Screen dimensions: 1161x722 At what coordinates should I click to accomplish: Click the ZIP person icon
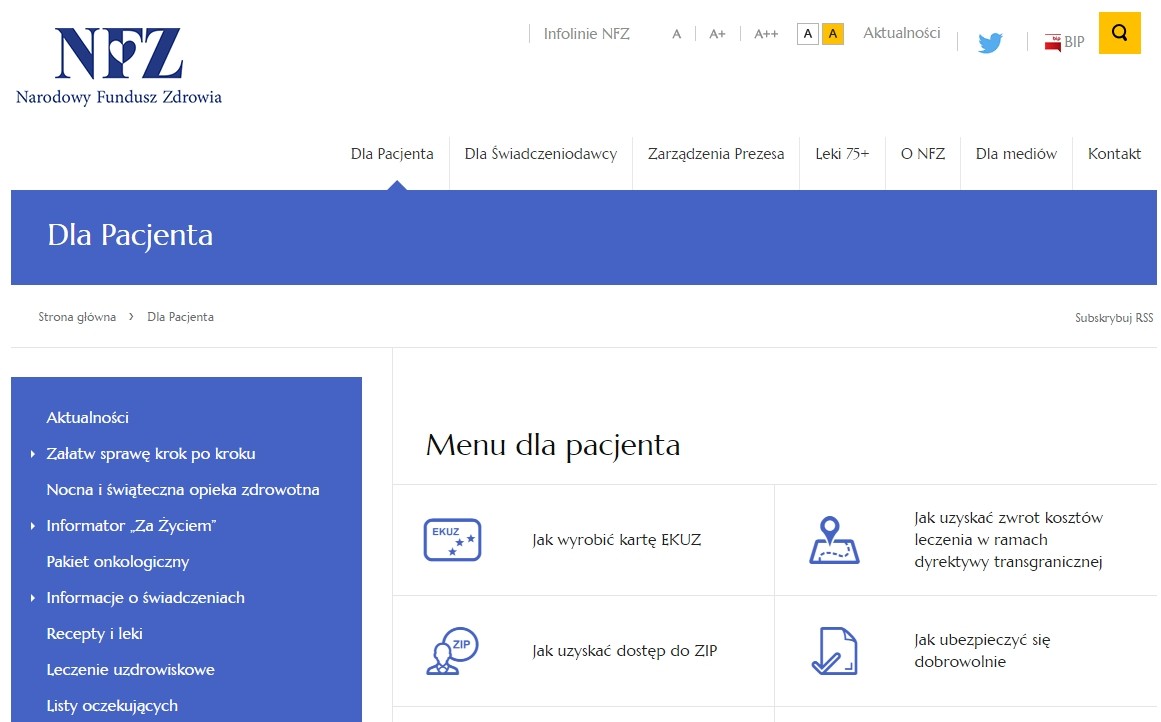coord(452,651)
